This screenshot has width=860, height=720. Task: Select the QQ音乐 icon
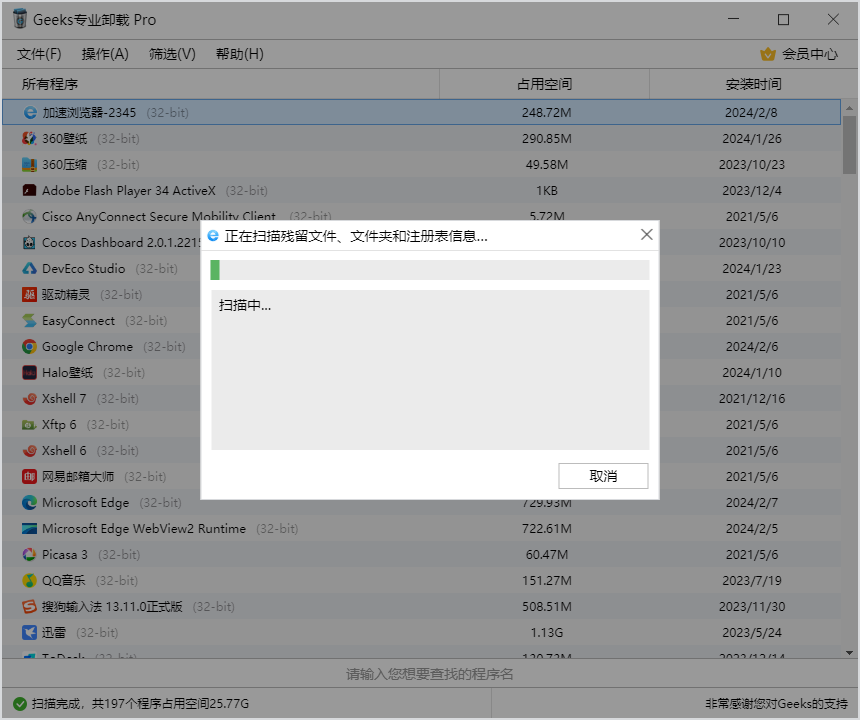click(30, 581)
